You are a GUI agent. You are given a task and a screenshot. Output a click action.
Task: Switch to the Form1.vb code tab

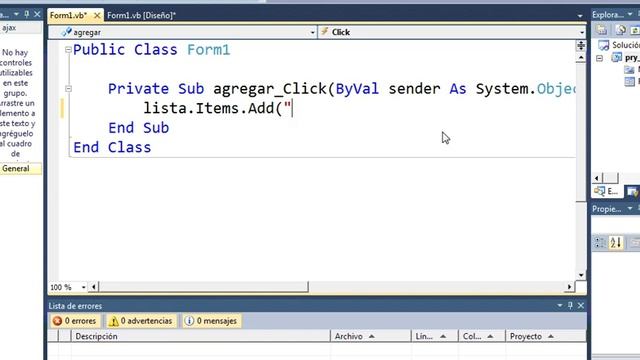(68, 16)
